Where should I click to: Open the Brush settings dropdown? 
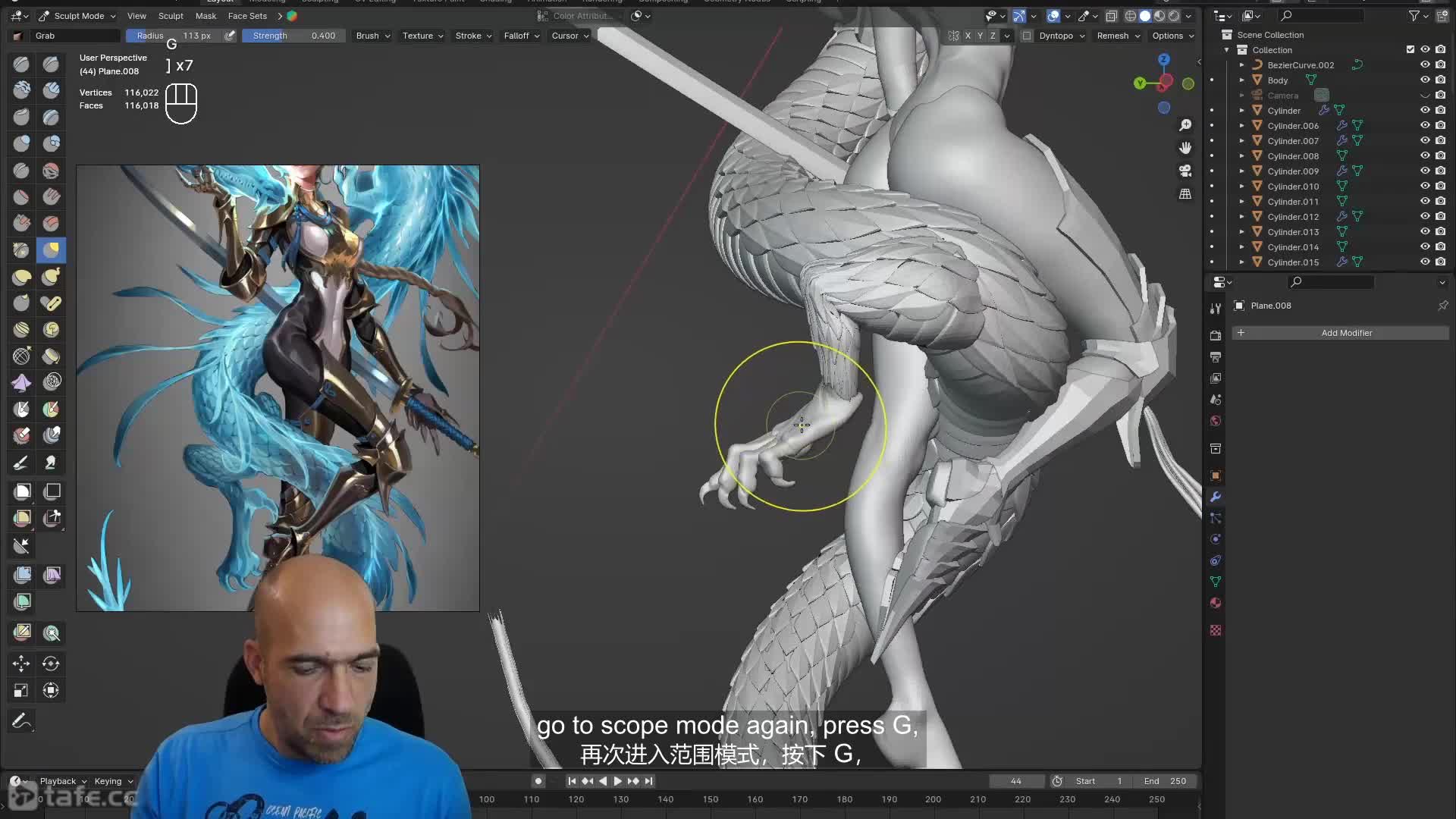pyautogui.click(x=373, y=36)
